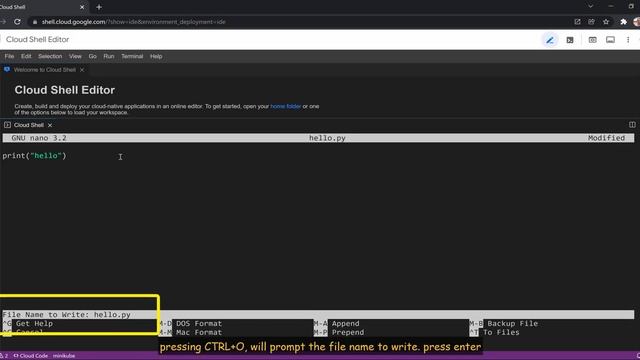Open page in app icon in address bar

pos(577,22)
